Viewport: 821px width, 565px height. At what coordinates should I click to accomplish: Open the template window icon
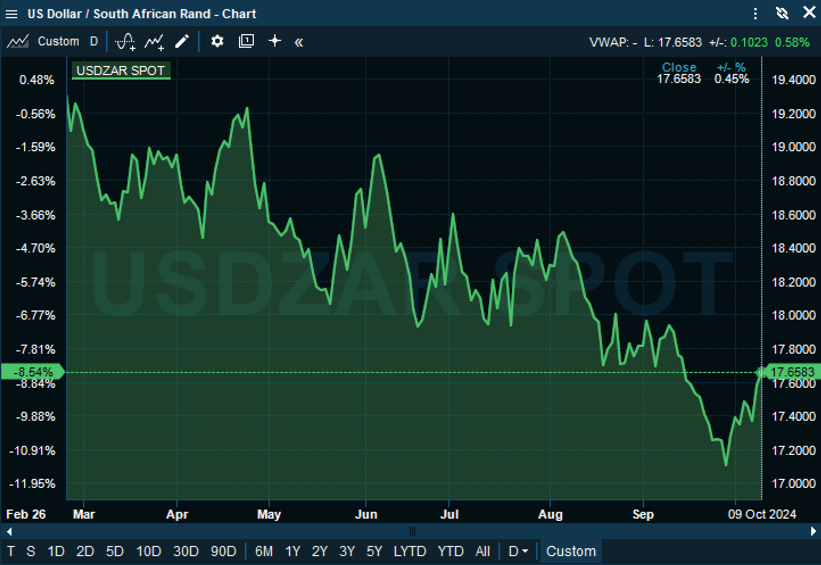[x=246, y=41]
